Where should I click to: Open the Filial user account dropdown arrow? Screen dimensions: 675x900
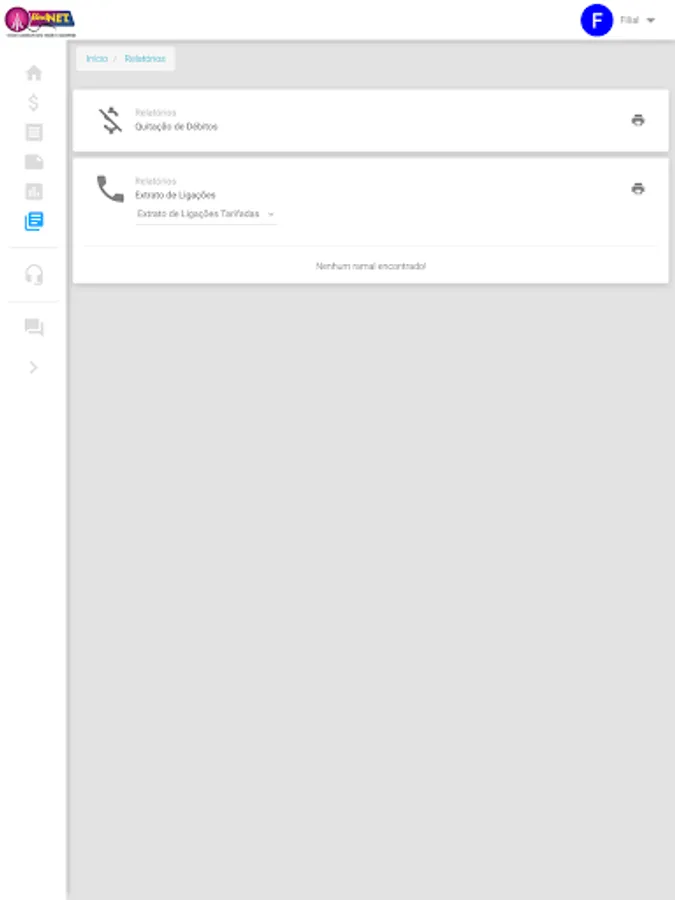pos(650,20)
